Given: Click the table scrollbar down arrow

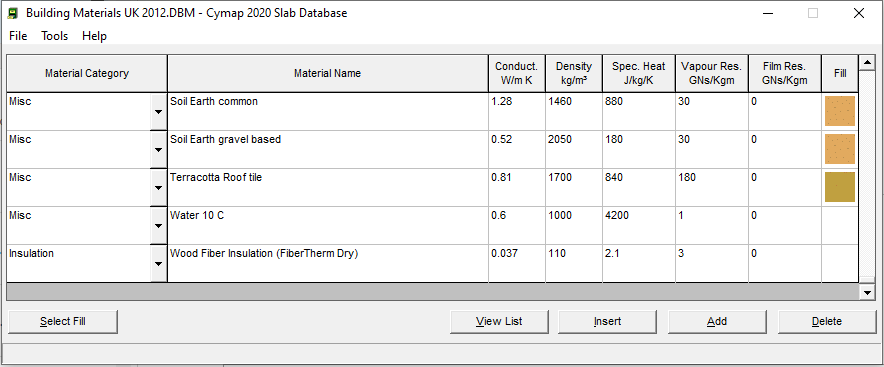Looking at the screenshot, I should 867,293.
